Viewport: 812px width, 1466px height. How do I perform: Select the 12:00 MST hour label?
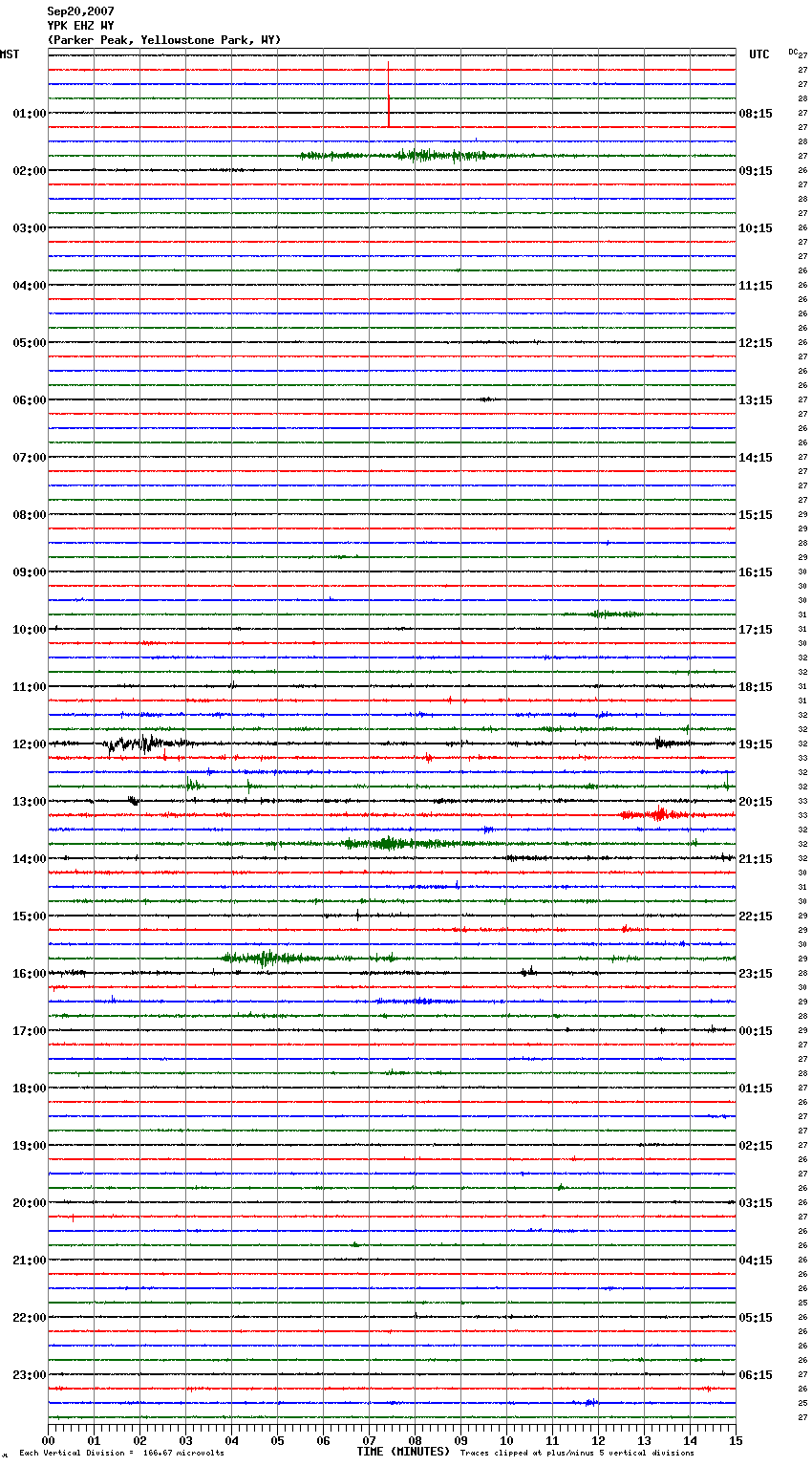(x=30, y=744)
